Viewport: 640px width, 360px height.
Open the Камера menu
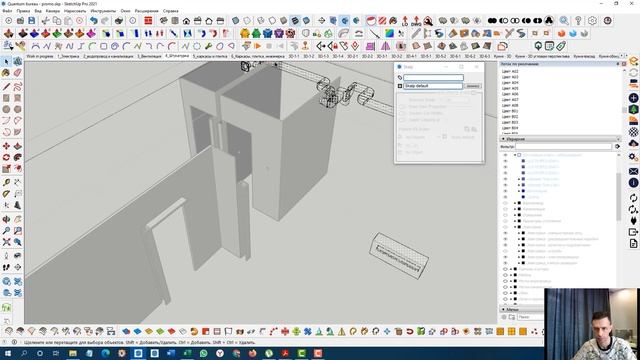point(53,11)
